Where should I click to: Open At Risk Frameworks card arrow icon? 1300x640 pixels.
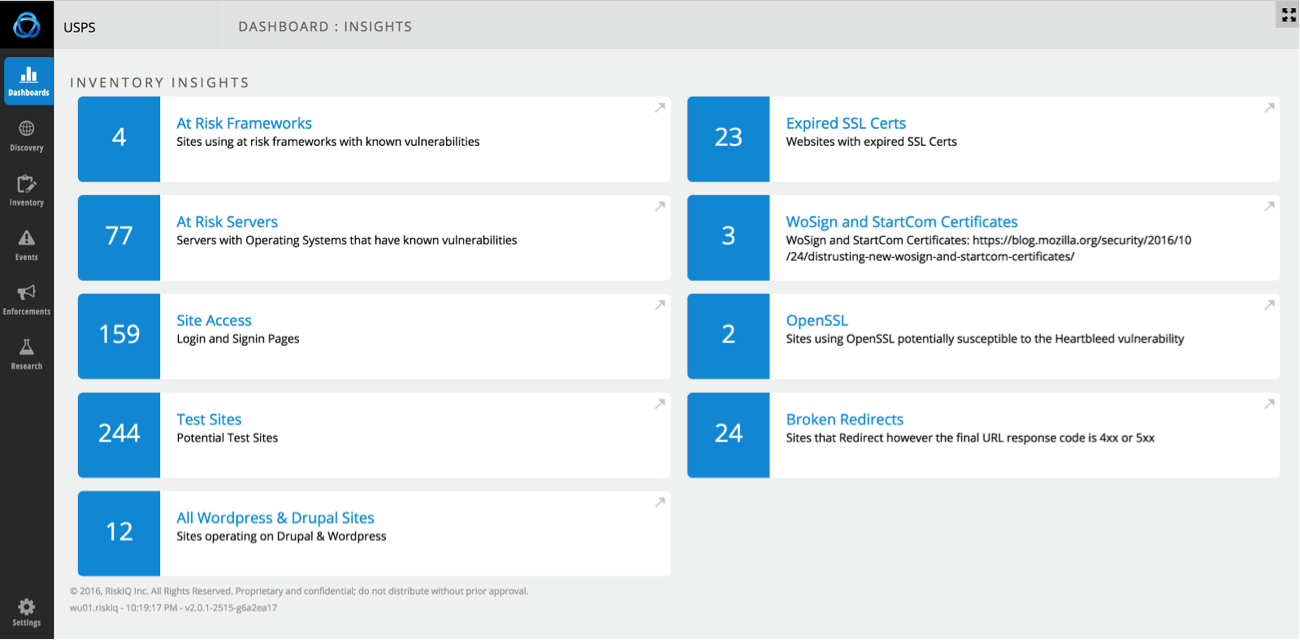pos(660,108)
